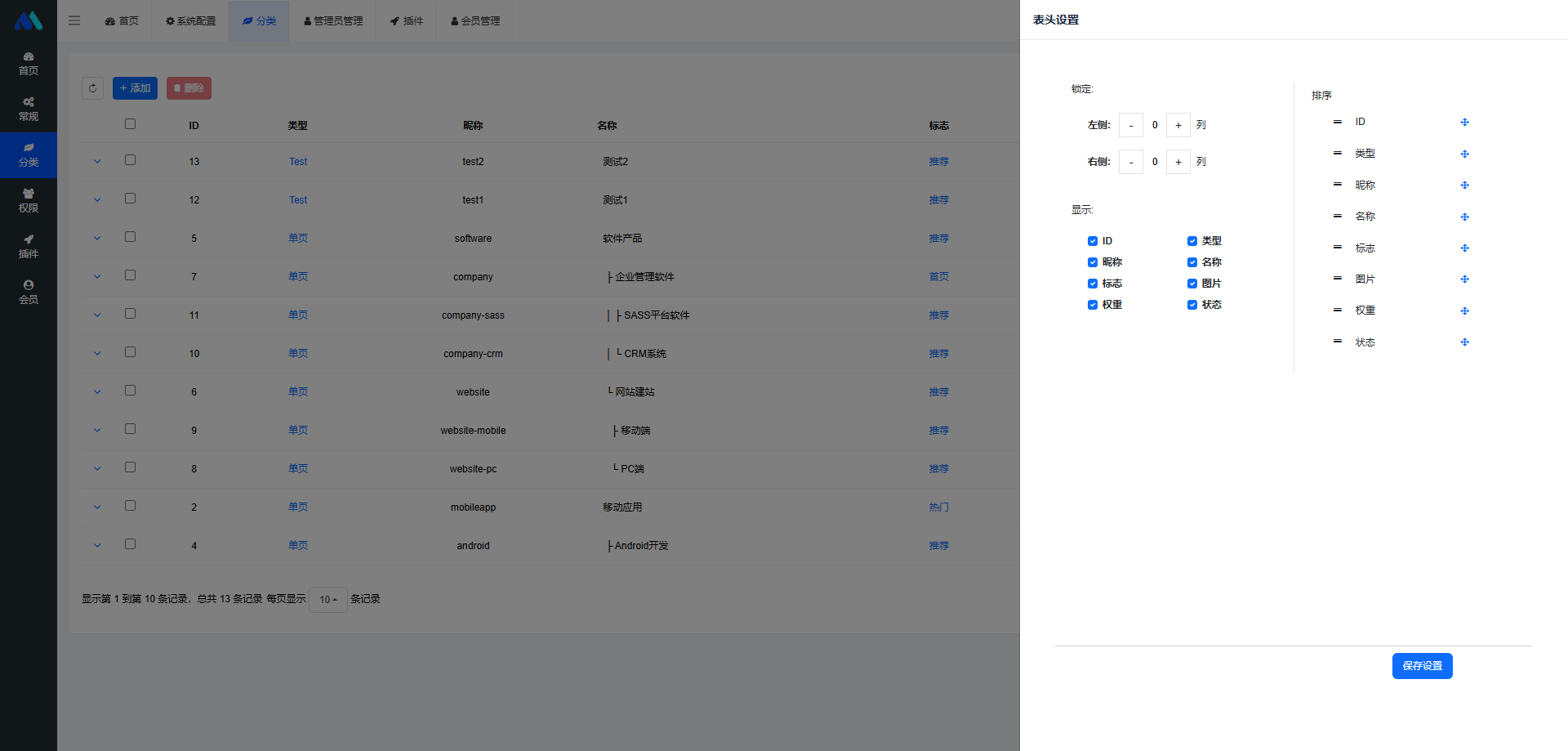The width and height of the screenshot is (1568, 751).
Task: Expand the row with ID 13
Action: [x=97, y=162]
